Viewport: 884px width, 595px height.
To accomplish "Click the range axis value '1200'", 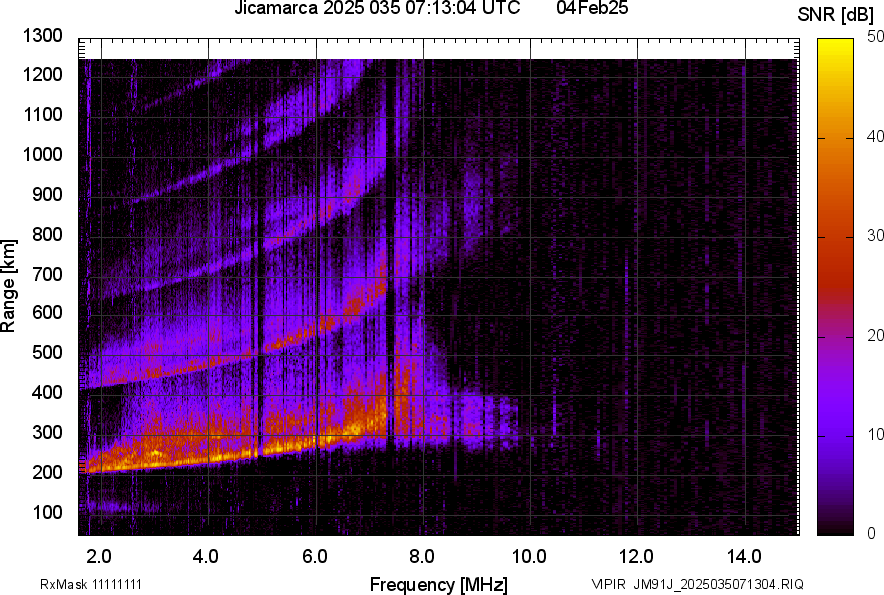I will (42, 74).
